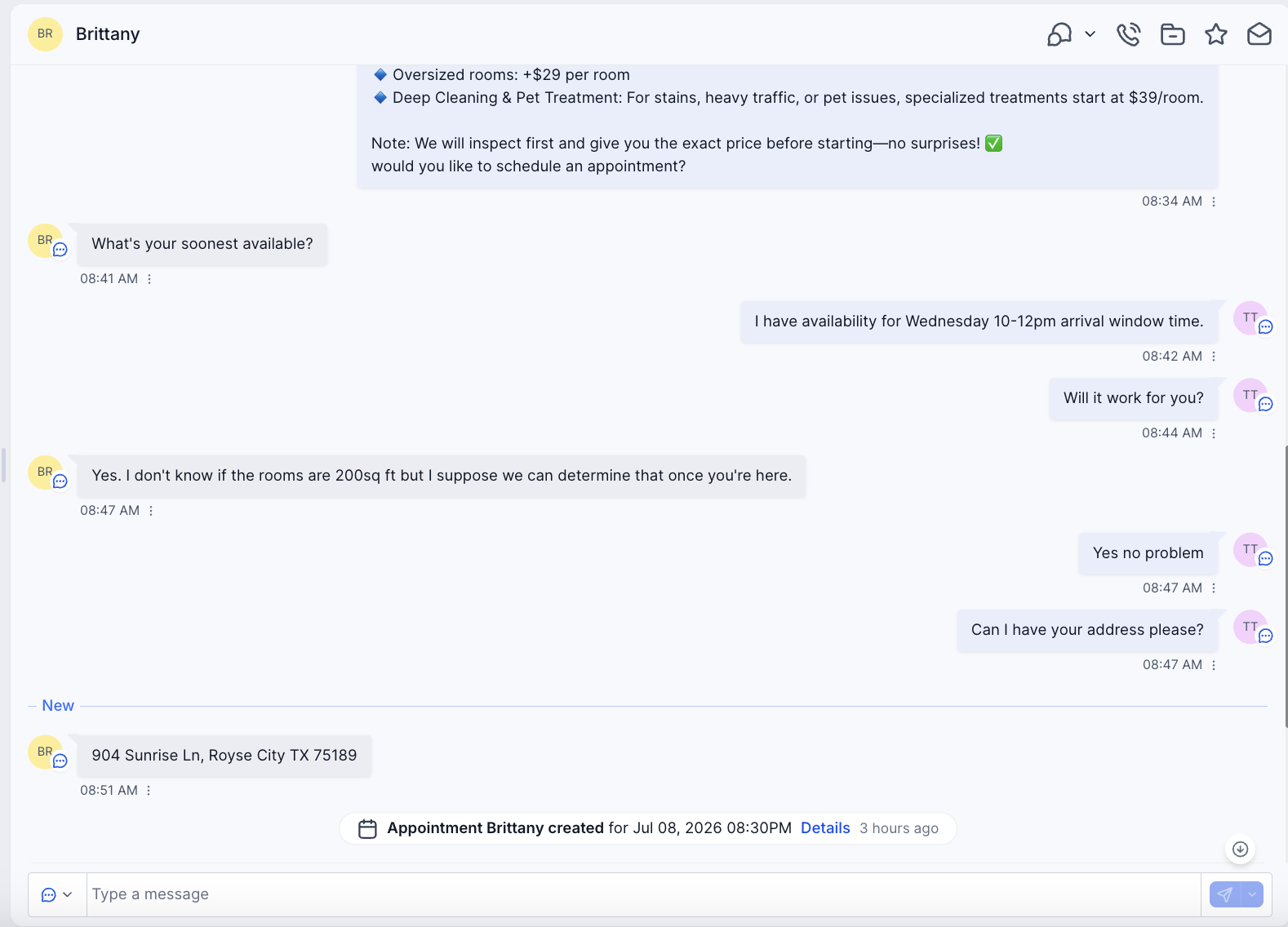Screen dimensions: 1288x927
Task: Mark conversation read with envelope icon
Action: (x=1259, y=34)
